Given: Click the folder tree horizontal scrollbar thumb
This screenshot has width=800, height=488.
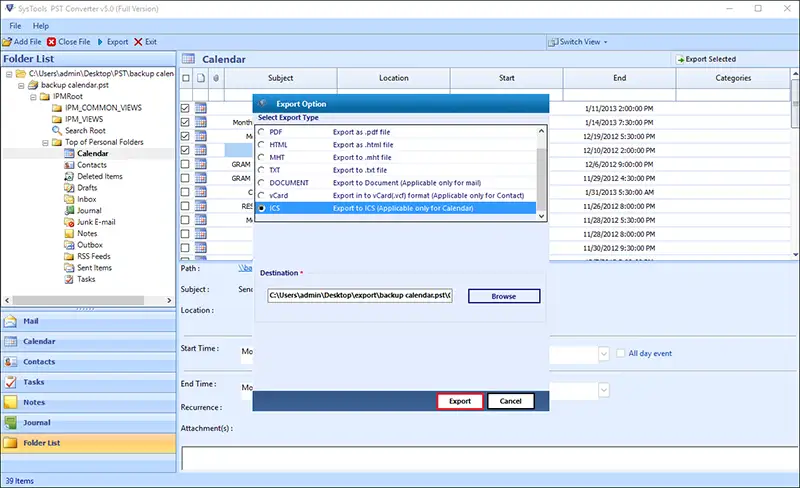Looking at the screenshot, I should 78,301.
